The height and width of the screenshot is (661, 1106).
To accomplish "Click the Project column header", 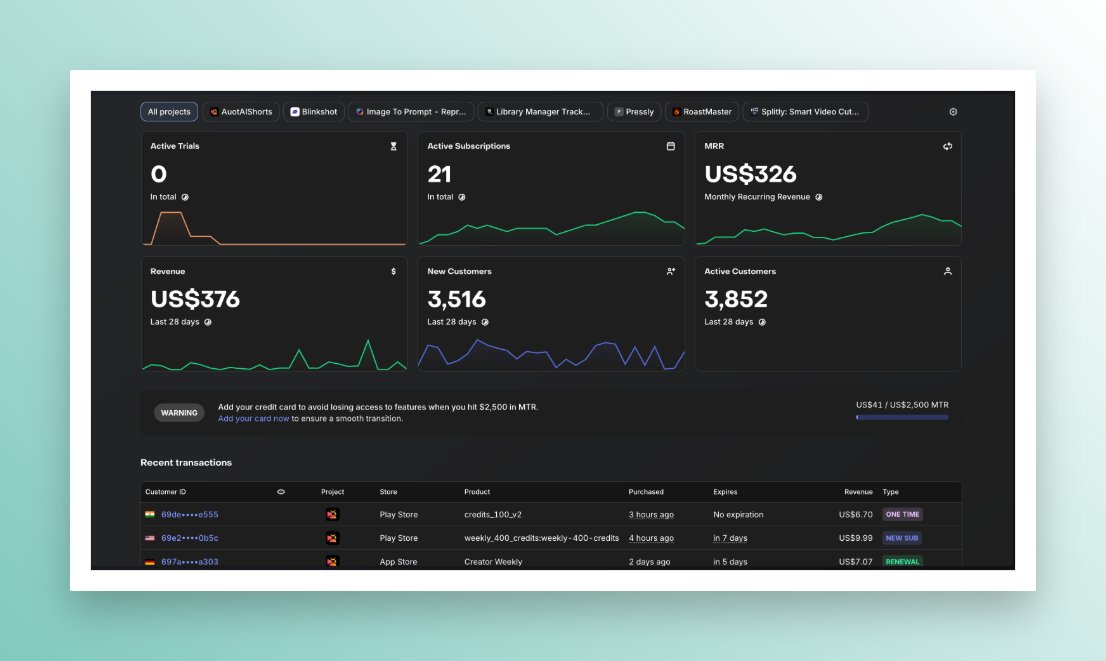I will tap(332, 492).
